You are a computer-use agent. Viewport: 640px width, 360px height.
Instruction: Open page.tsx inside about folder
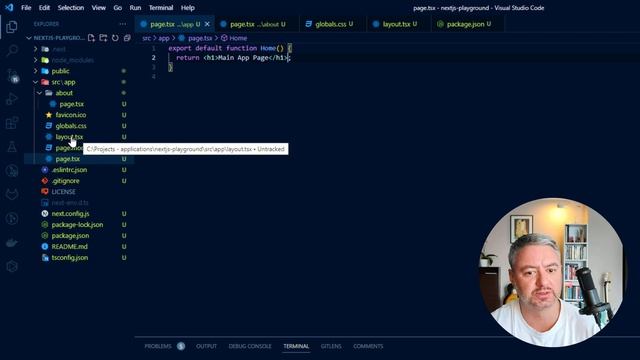tap(71, 104)
